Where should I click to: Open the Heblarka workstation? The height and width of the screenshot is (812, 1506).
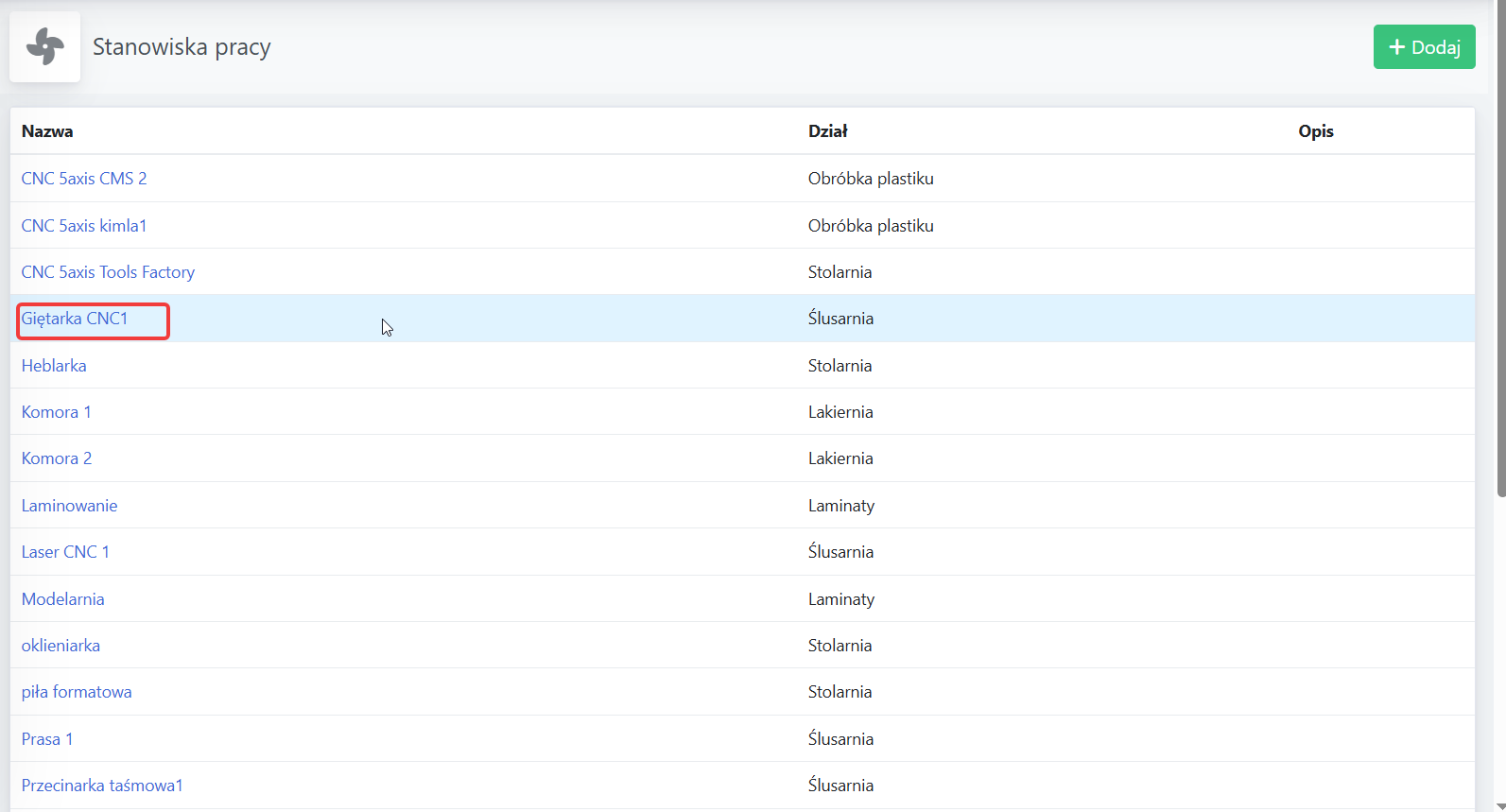54,366
